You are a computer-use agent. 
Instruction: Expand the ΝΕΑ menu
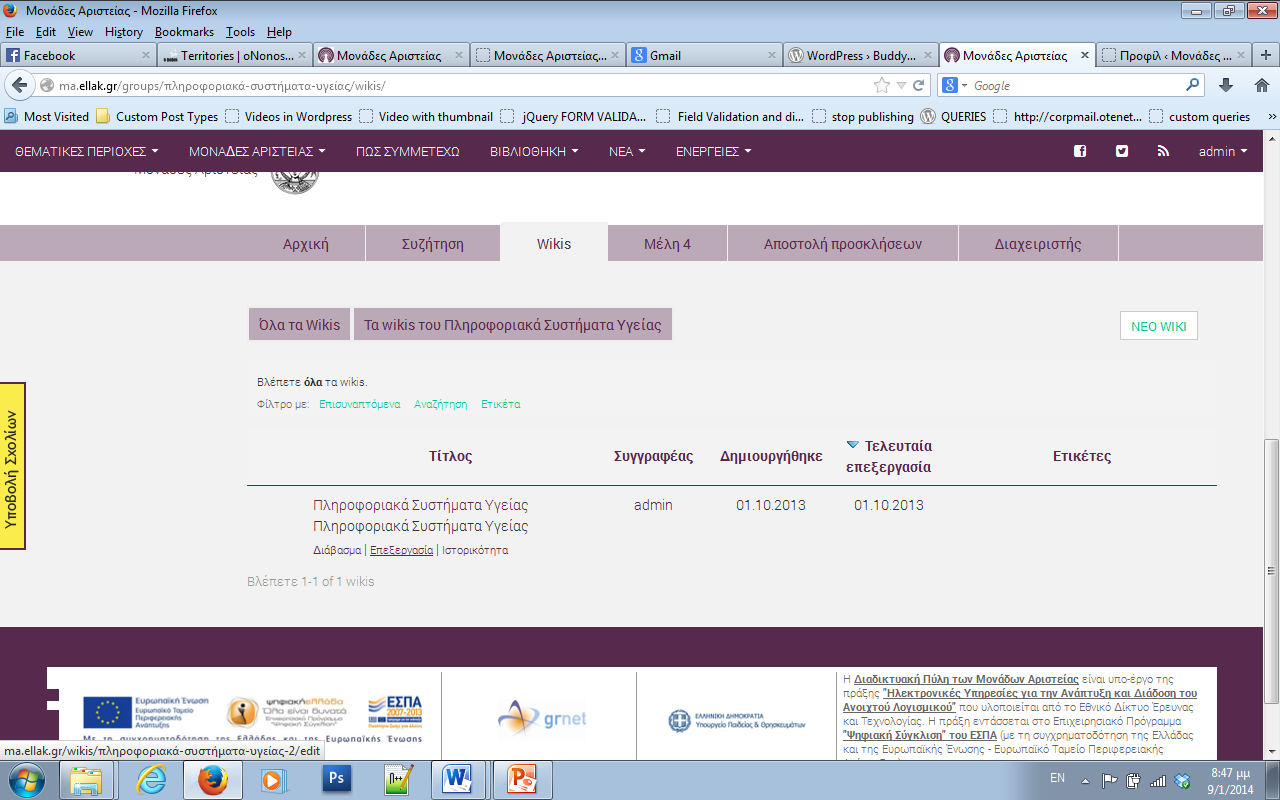coord(627,152)
